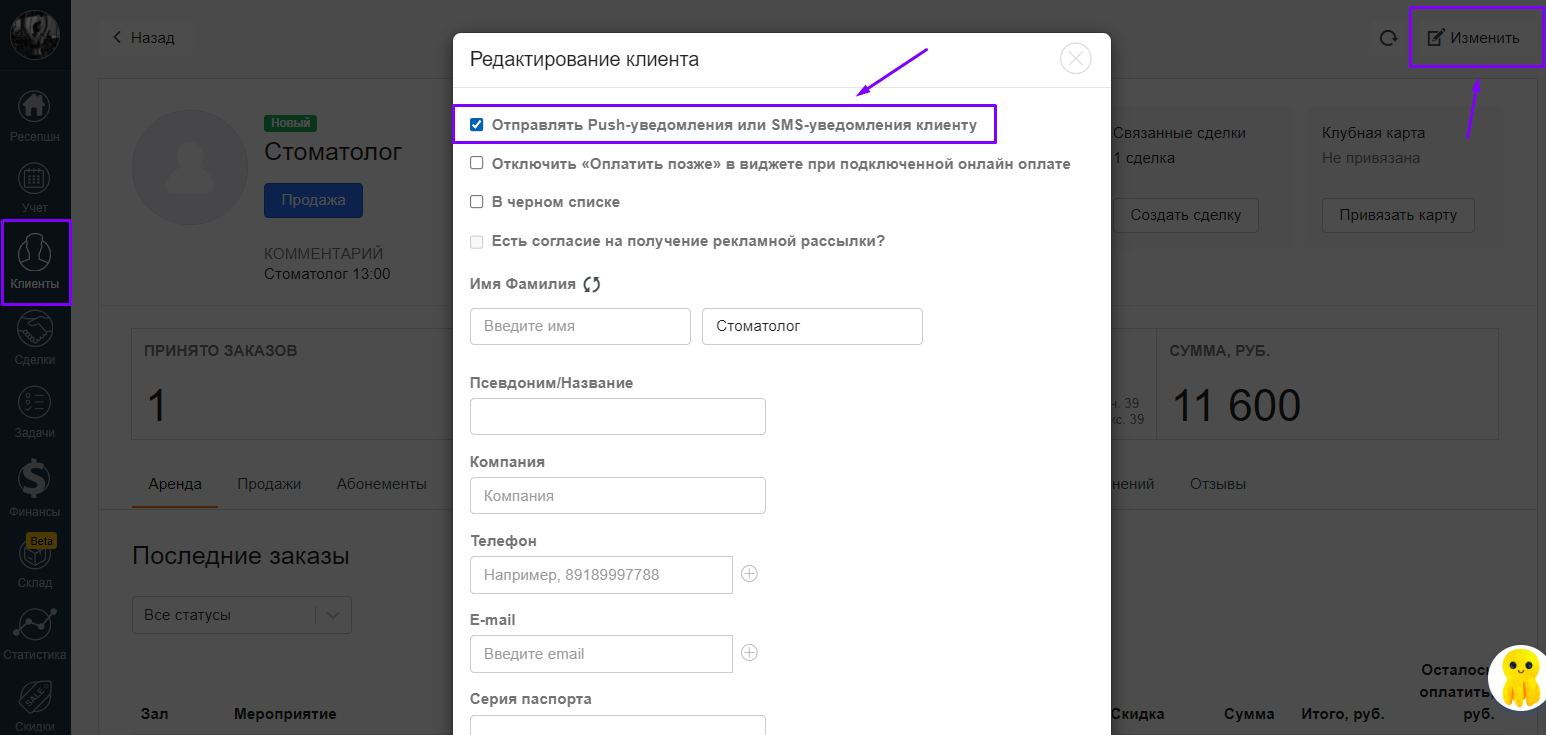Open the Сделки handshake icon
This screenshot has width=1546, height=735.
pos(35,328)
